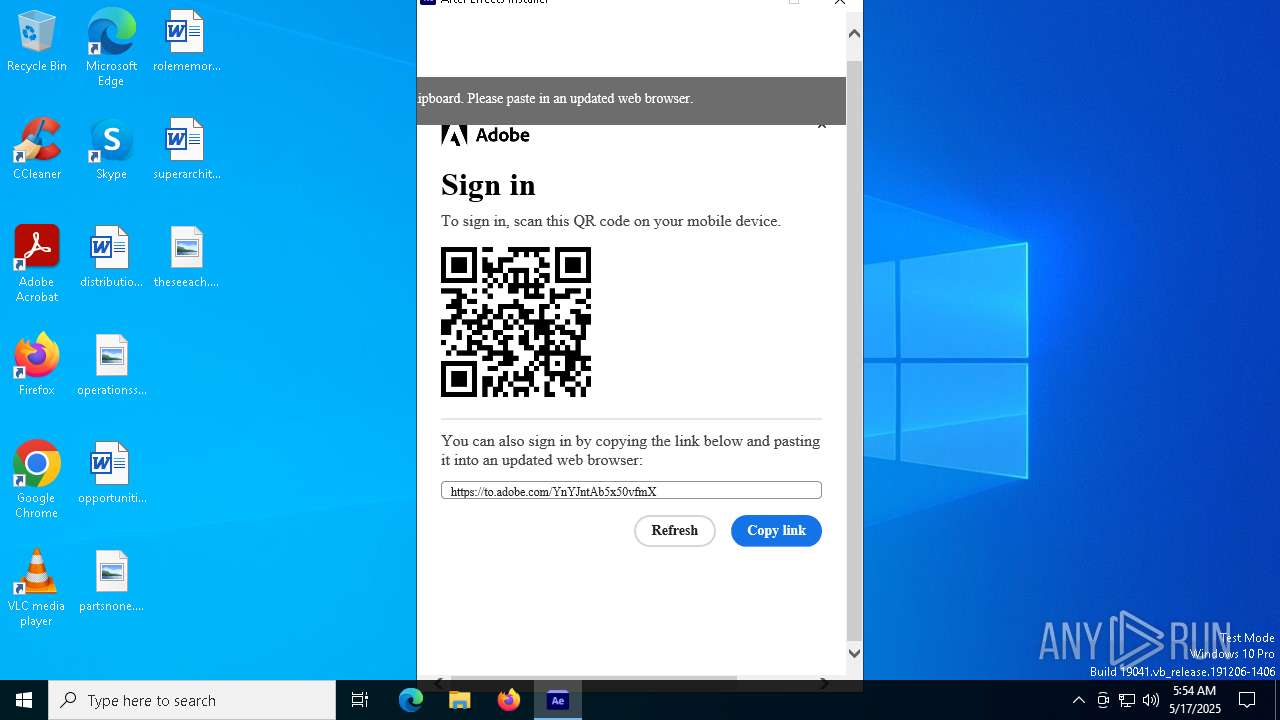Switch to After Effects installer taskbar icon
The width and height of the screenshot is (1280, 720).
tap(558, 700)
